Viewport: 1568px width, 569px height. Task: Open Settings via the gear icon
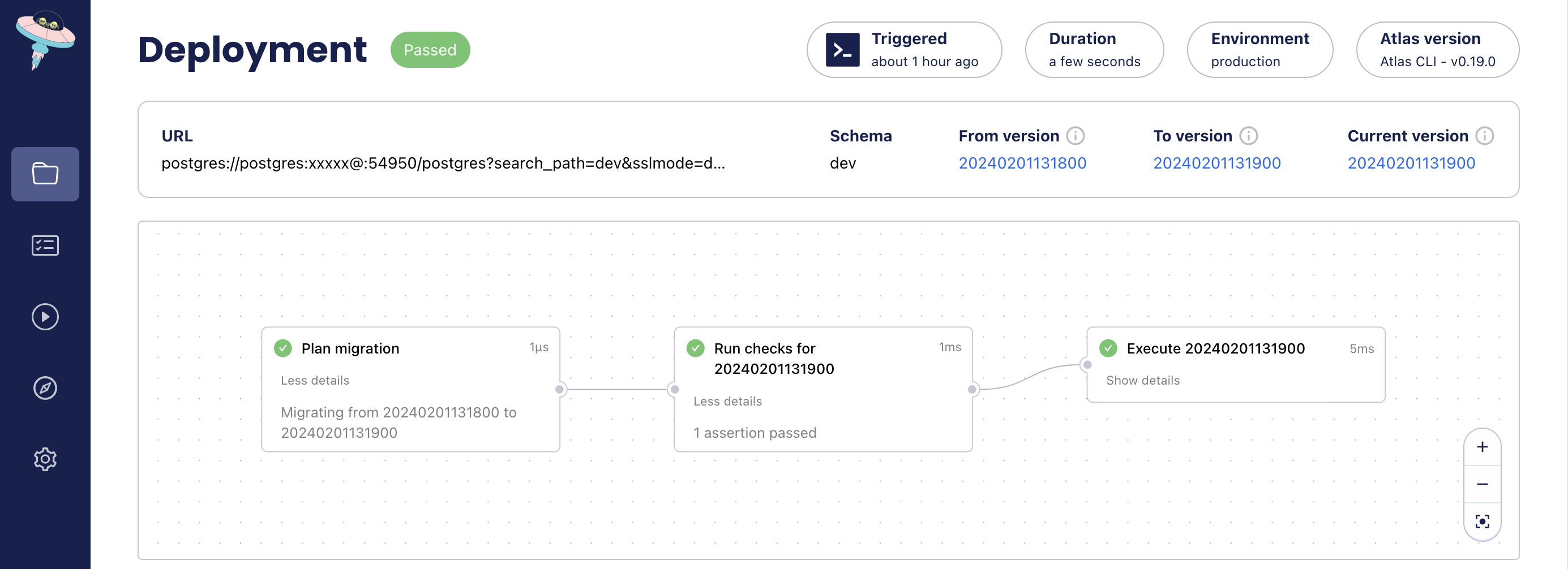point(44,459)
